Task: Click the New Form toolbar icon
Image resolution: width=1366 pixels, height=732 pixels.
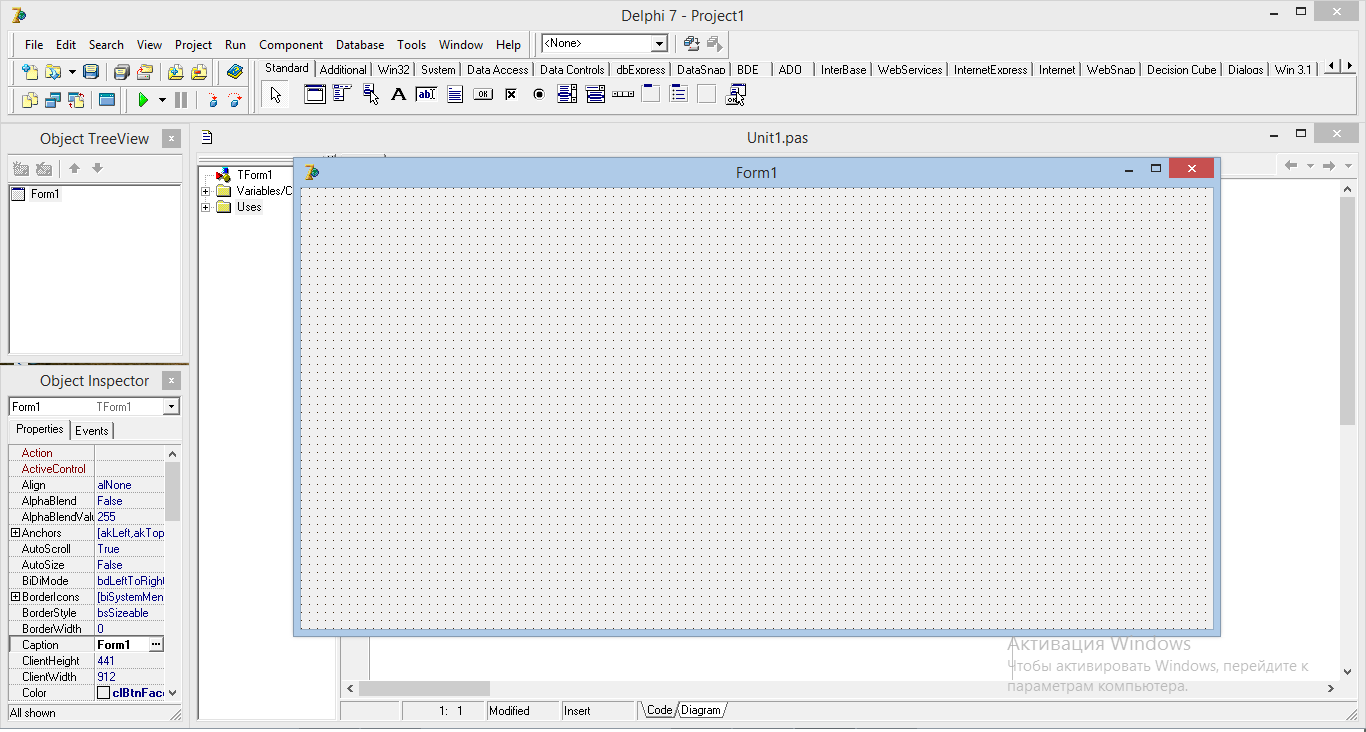Action: pos(107,100)
